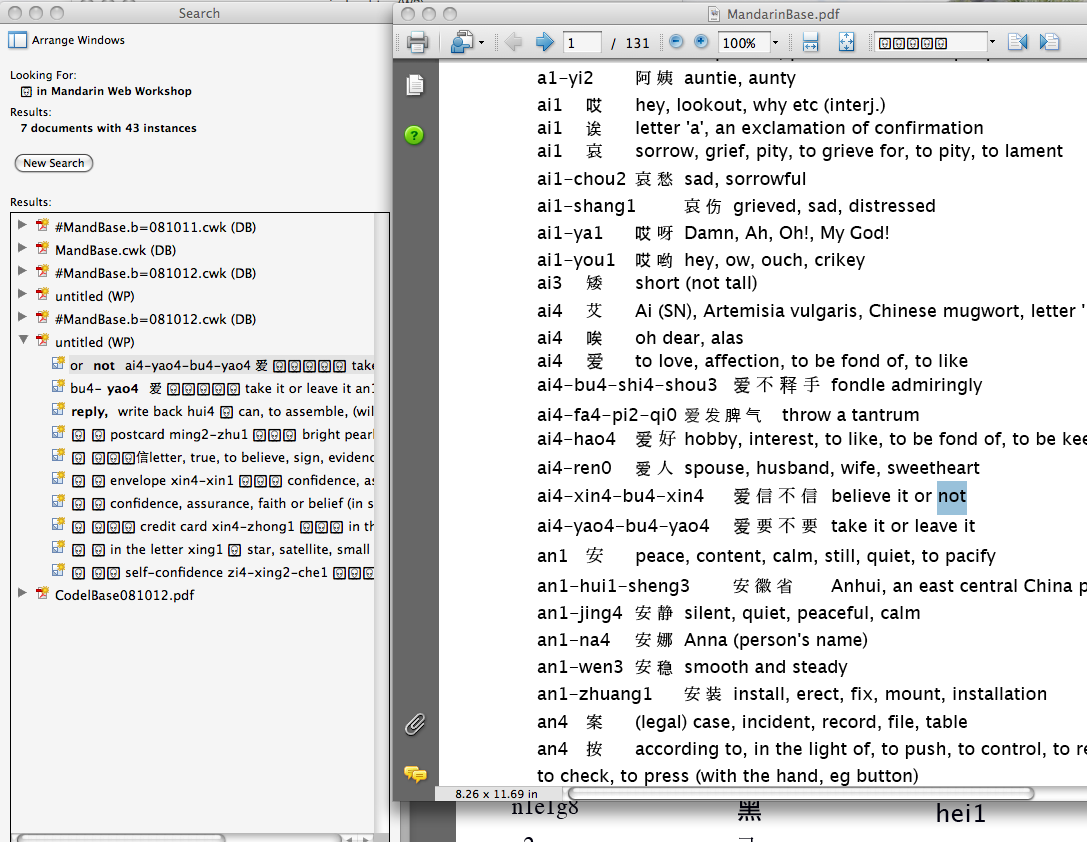Expand first #MandBase.b=081011.cwk (DB) result

pos(22,225)
